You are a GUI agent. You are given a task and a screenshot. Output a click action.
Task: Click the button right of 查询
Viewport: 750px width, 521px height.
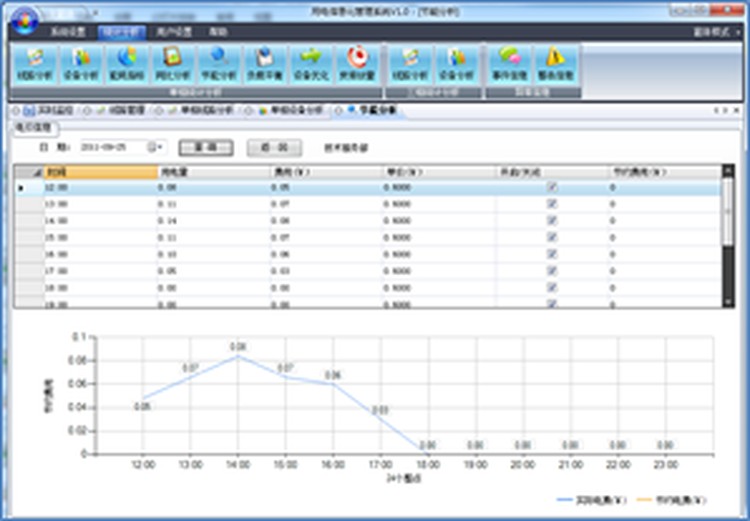pyautogui.click(x=266, y=147)
